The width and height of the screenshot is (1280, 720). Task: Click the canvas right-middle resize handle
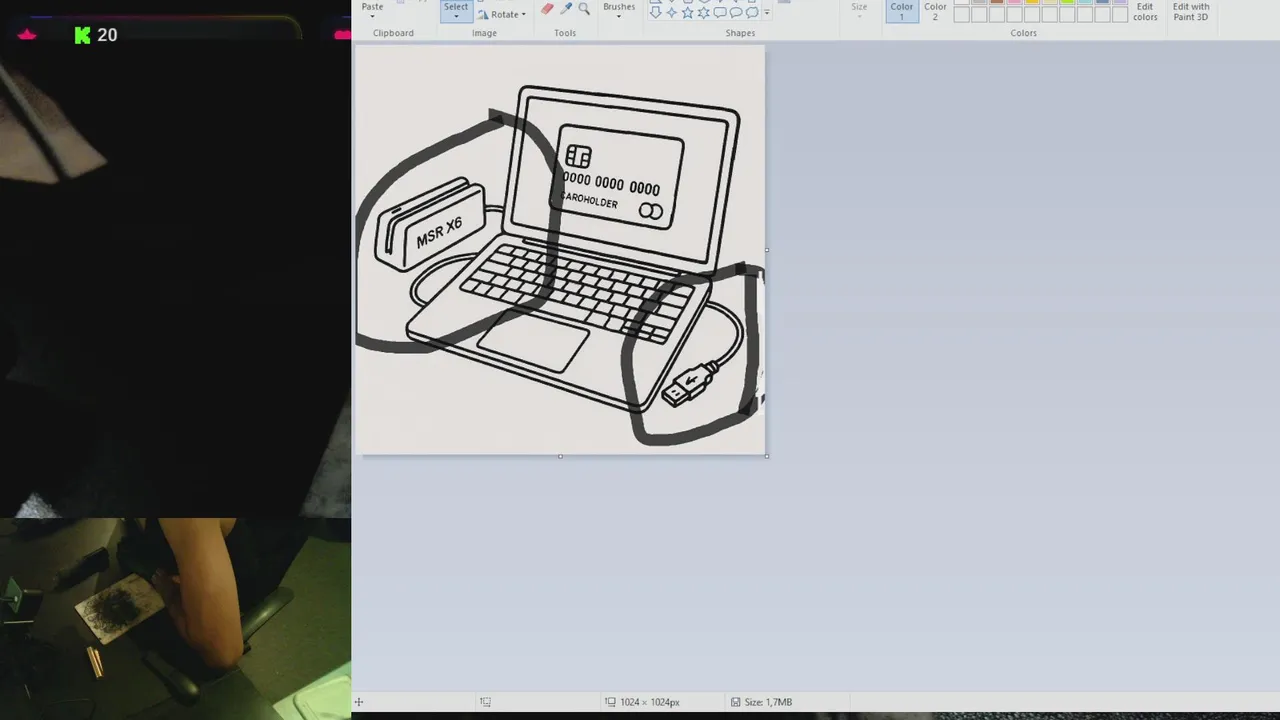767,250
